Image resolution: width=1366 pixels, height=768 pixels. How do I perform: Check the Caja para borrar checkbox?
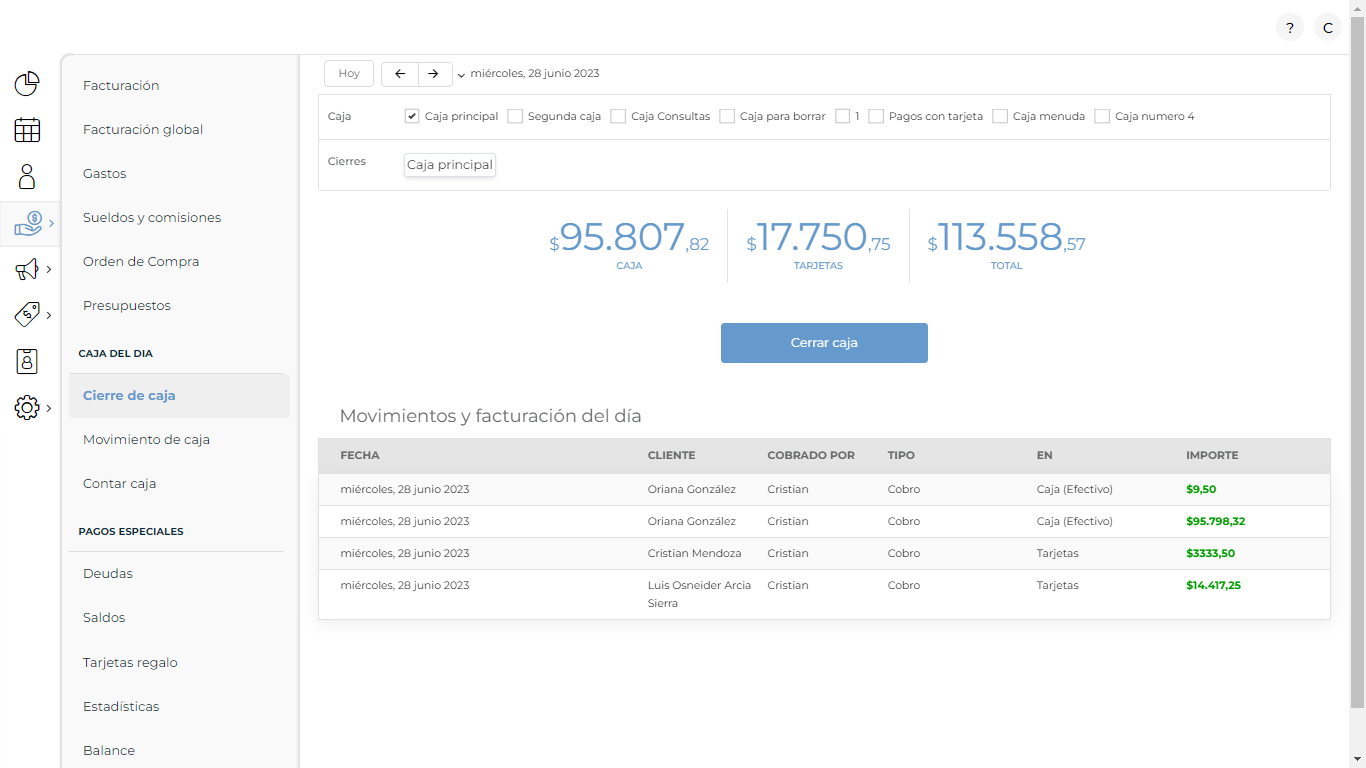727,116
